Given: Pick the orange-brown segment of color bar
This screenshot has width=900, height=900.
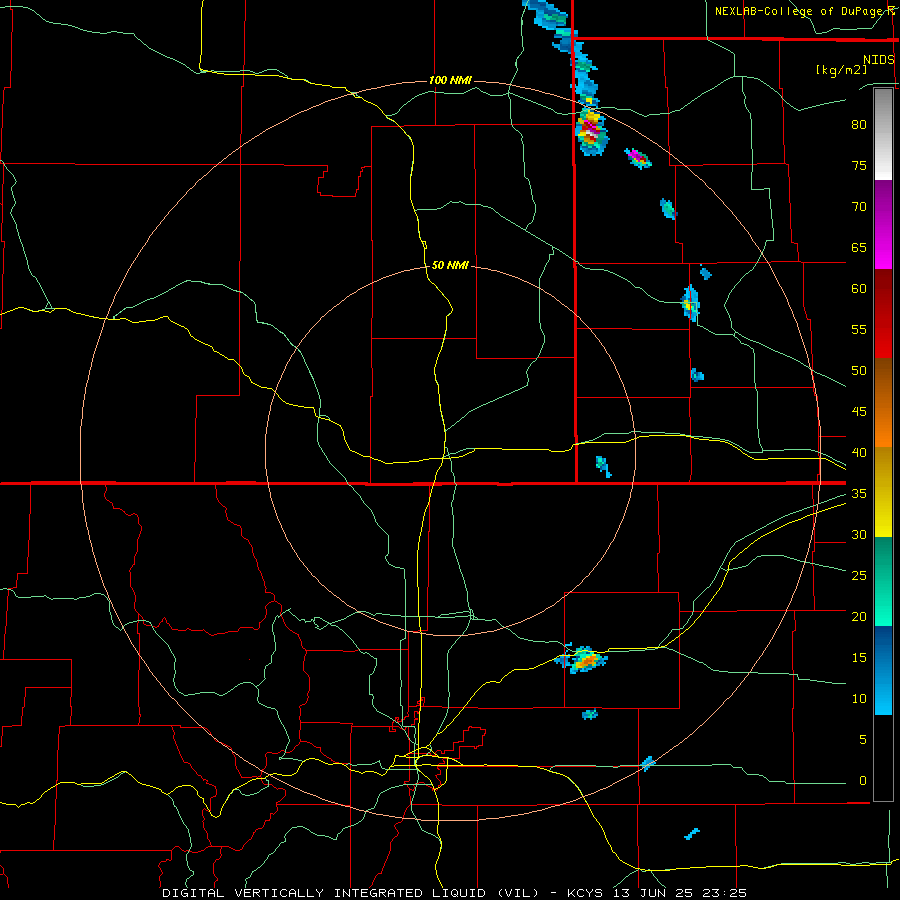Looking at the screenshot, I should coord(883,402).
